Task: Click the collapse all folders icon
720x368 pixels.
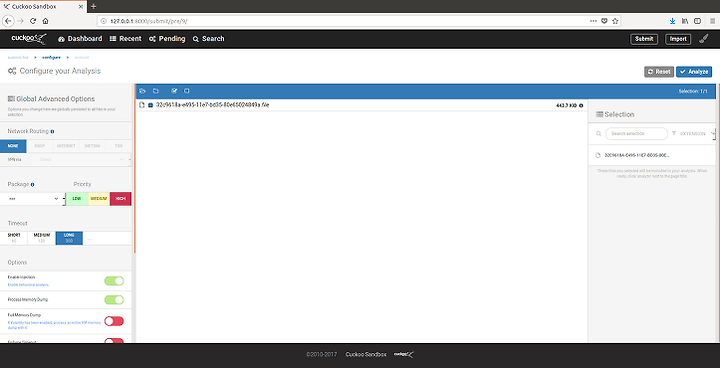Action: [x=156, y=91]
